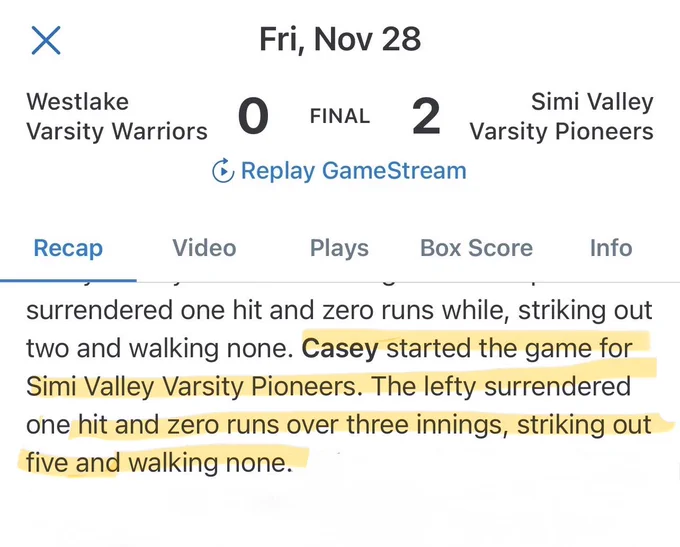Tap the FINAL game status label
The width and height of the screenshot is (680, 547).
[x=340, y=116]
